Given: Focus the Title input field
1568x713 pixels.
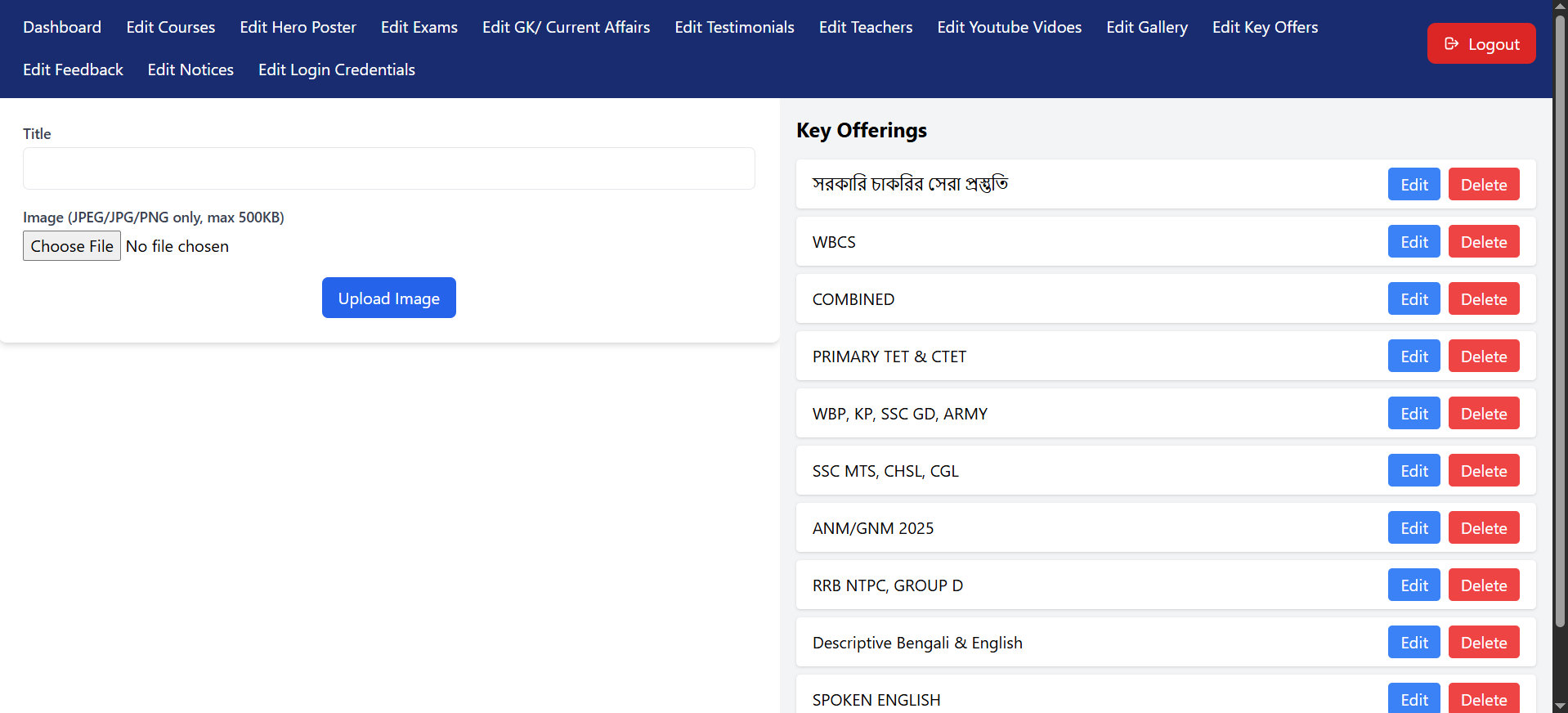Looking at the screenshot, I should (x=389, y=168).
